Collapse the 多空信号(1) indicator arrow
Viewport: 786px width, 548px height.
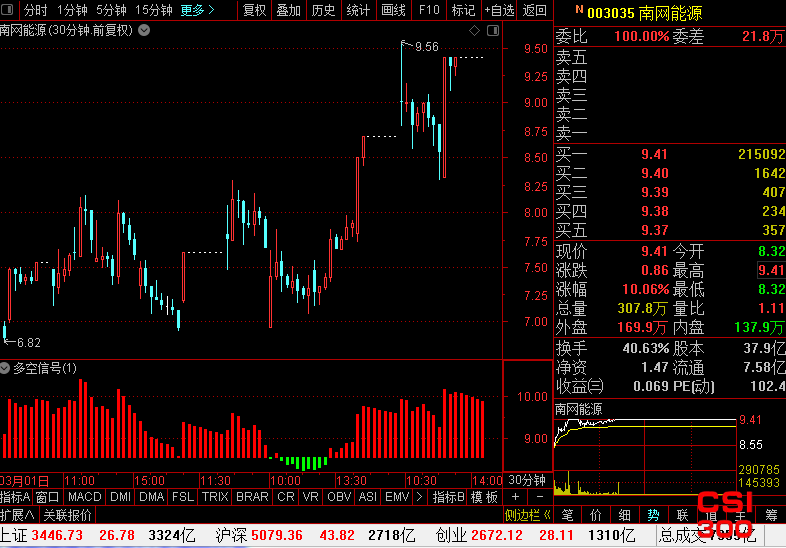[5, 368]
